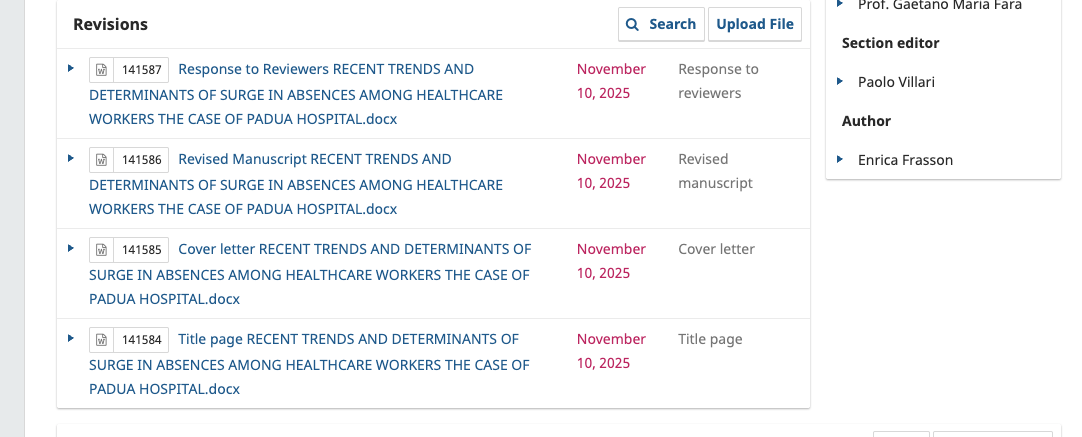Click the Upload File button

755,24
